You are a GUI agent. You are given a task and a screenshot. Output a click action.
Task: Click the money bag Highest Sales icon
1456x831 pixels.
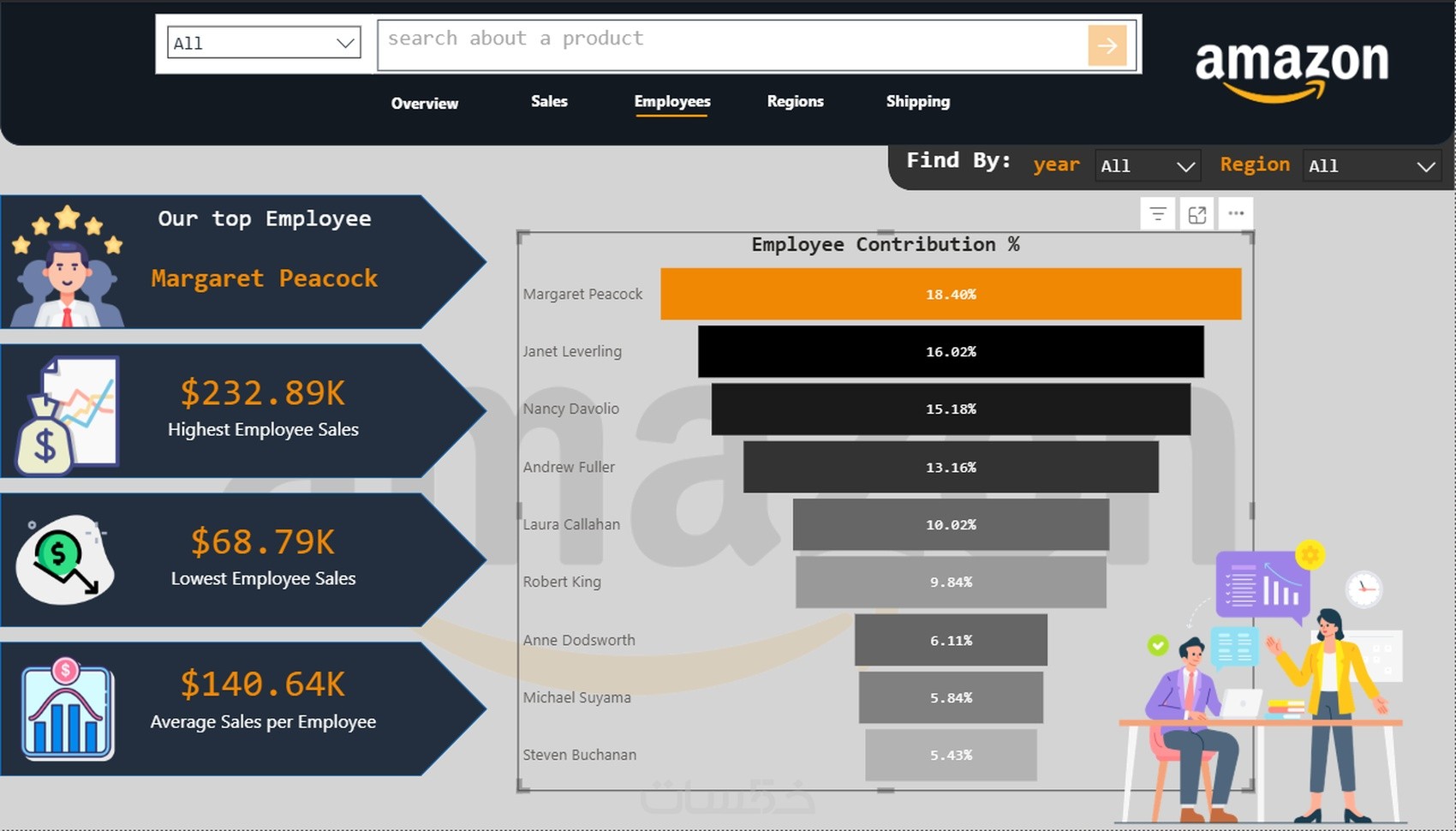tap(67, 415)
